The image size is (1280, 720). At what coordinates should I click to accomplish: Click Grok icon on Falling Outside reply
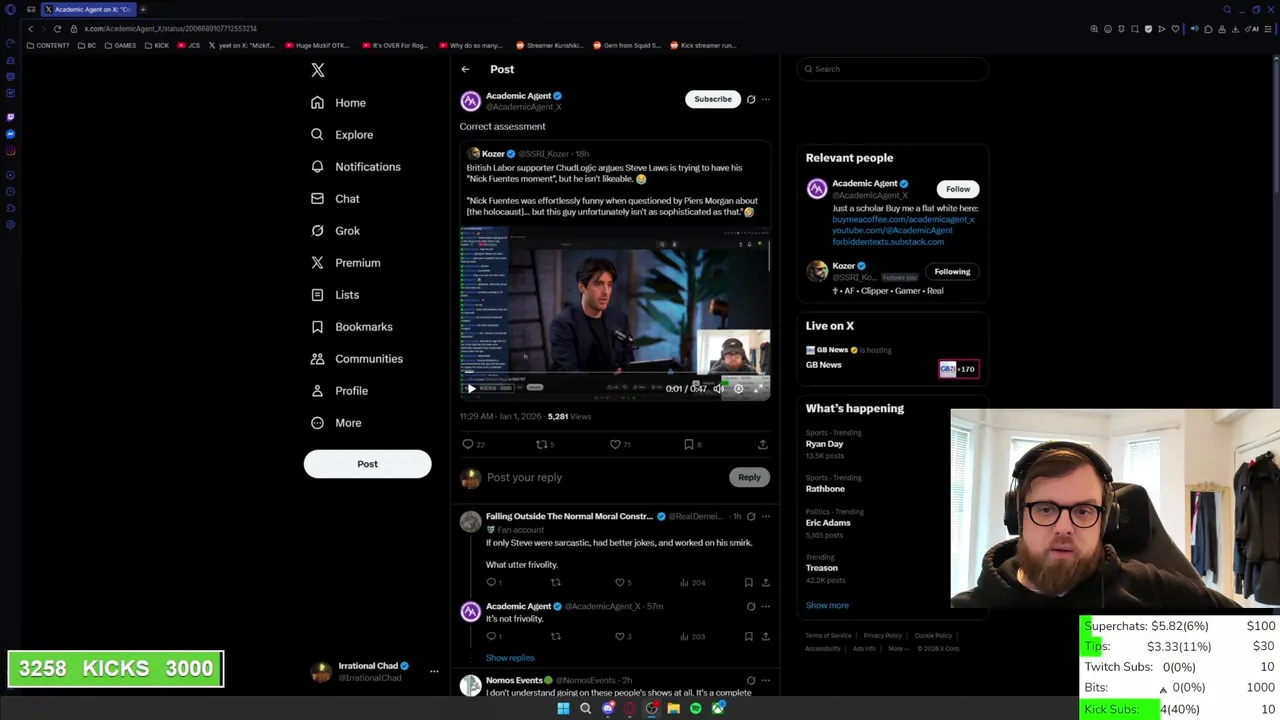coord(751,517)
